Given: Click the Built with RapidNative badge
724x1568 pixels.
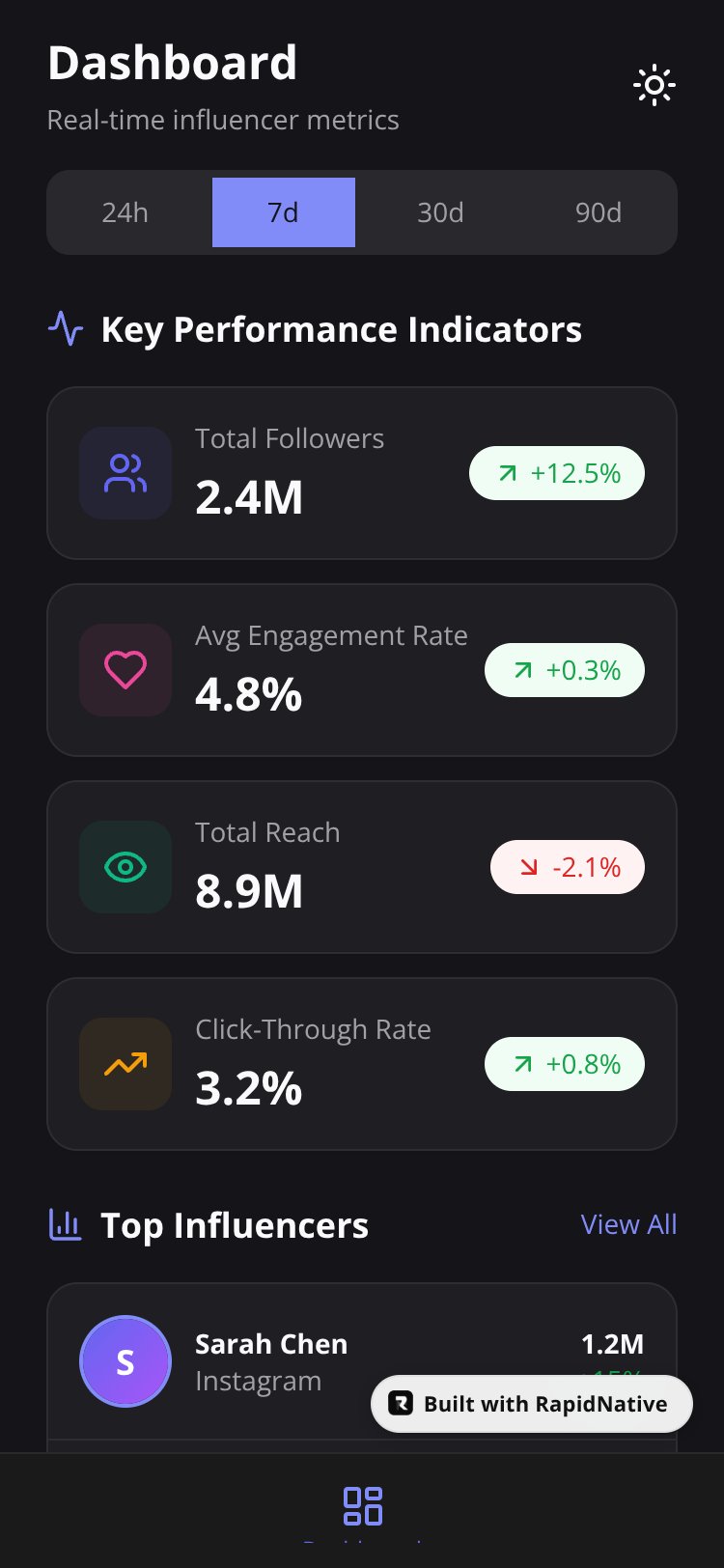Looking at the screenshot, I should 532,1404.
